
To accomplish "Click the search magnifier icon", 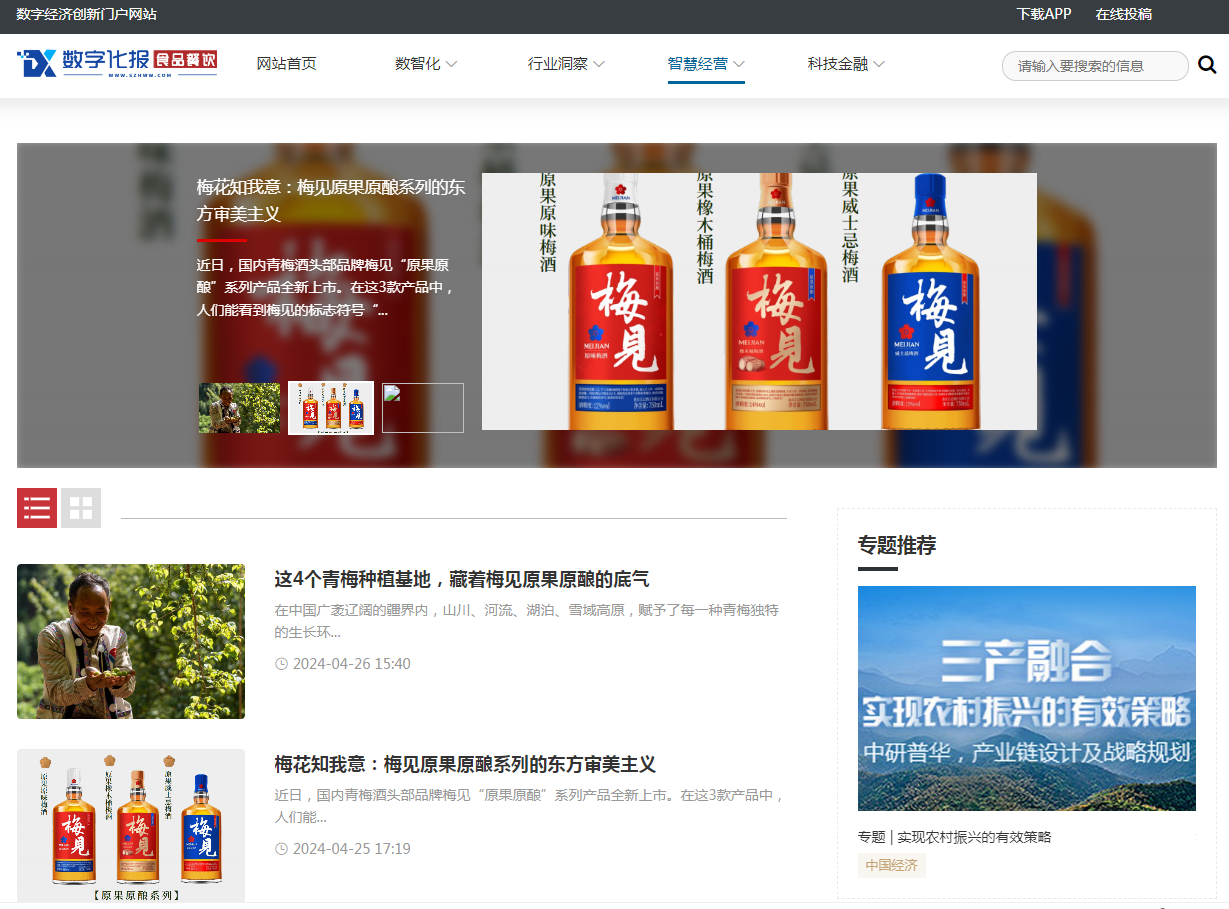I will (x=1207, y=65).
